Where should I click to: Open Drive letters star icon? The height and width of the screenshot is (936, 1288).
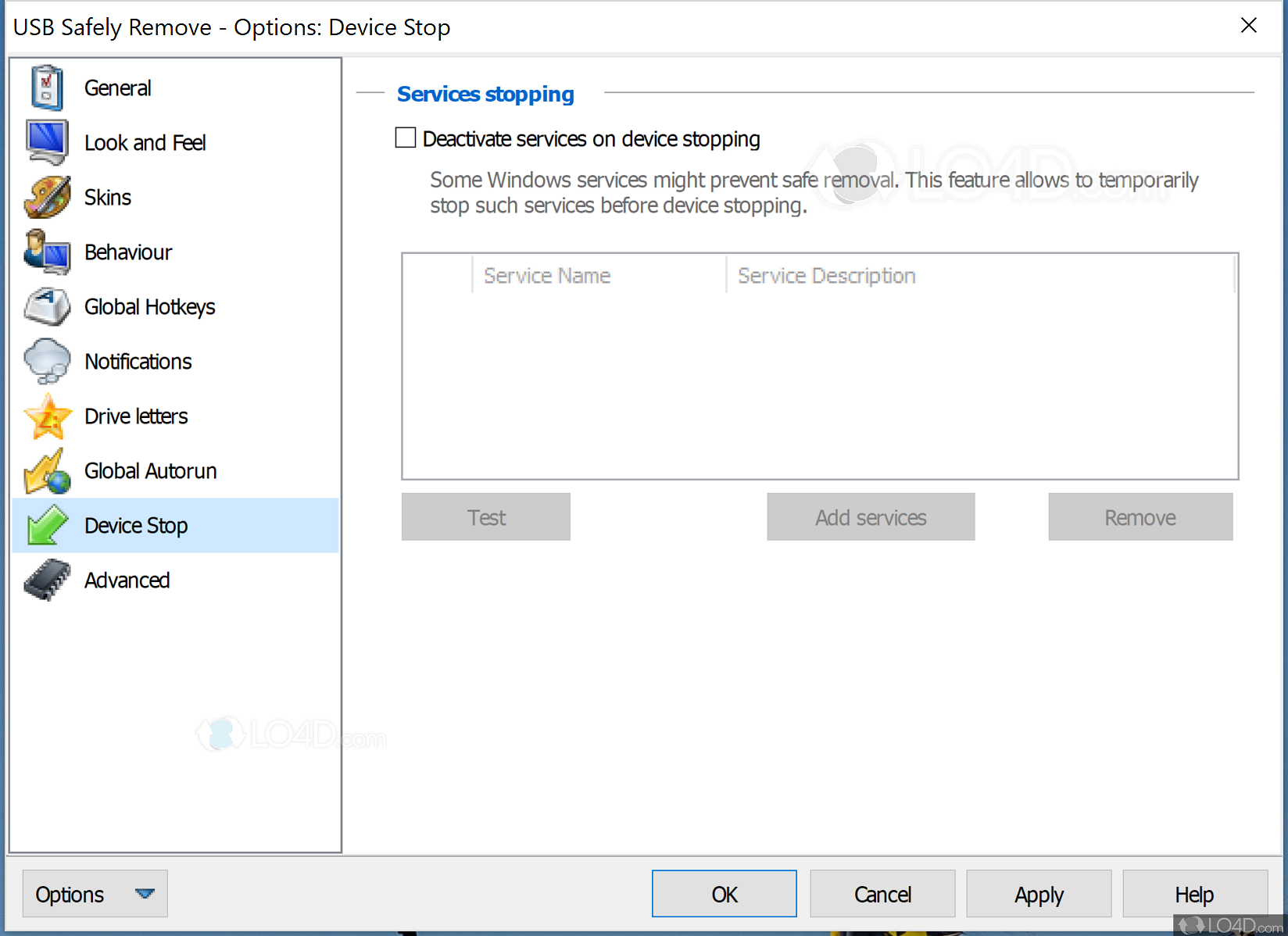(x=47, y=416)
